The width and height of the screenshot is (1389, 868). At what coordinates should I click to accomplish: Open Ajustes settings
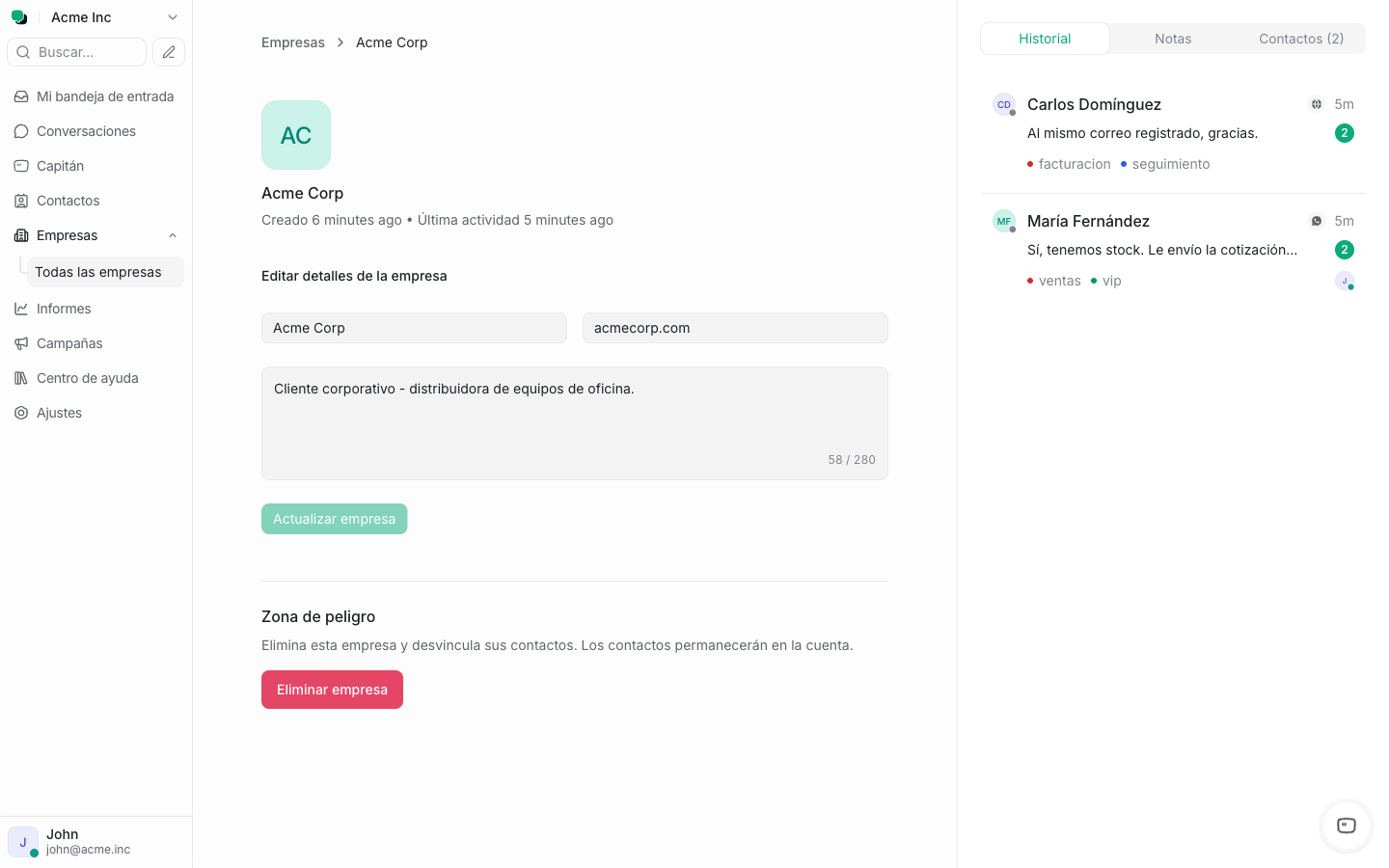click(95, 413)
